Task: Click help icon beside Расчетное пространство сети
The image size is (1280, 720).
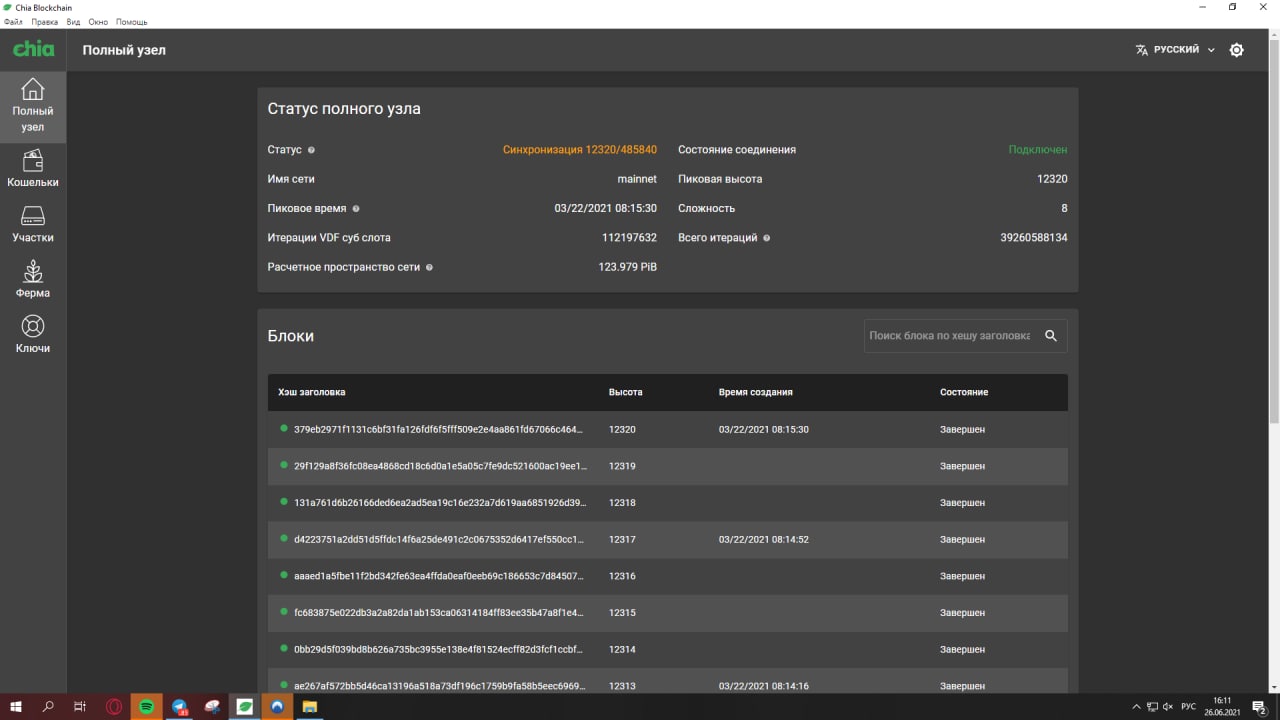Action: click(429, 268)
